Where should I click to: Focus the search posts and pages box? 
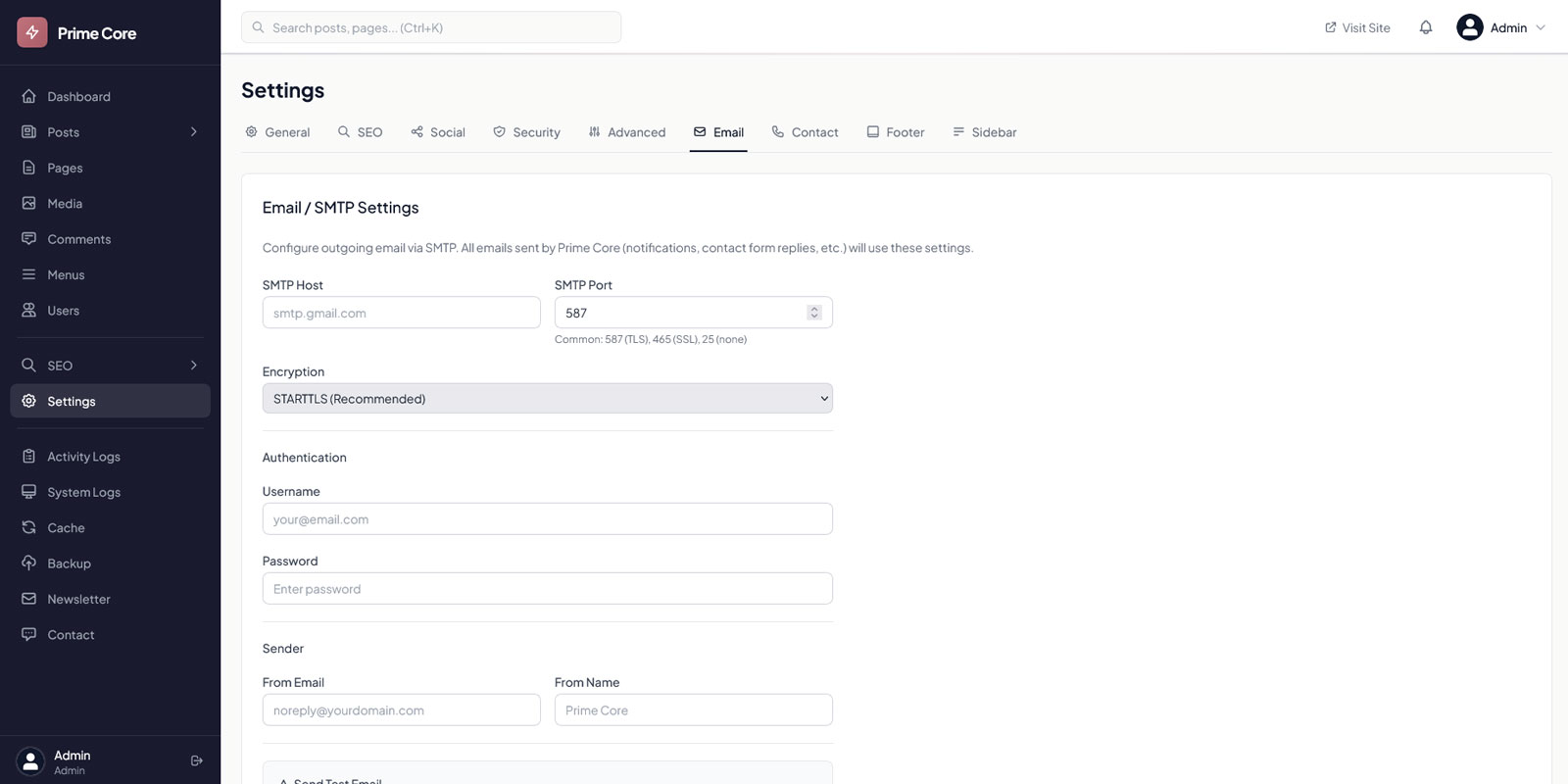431,27
